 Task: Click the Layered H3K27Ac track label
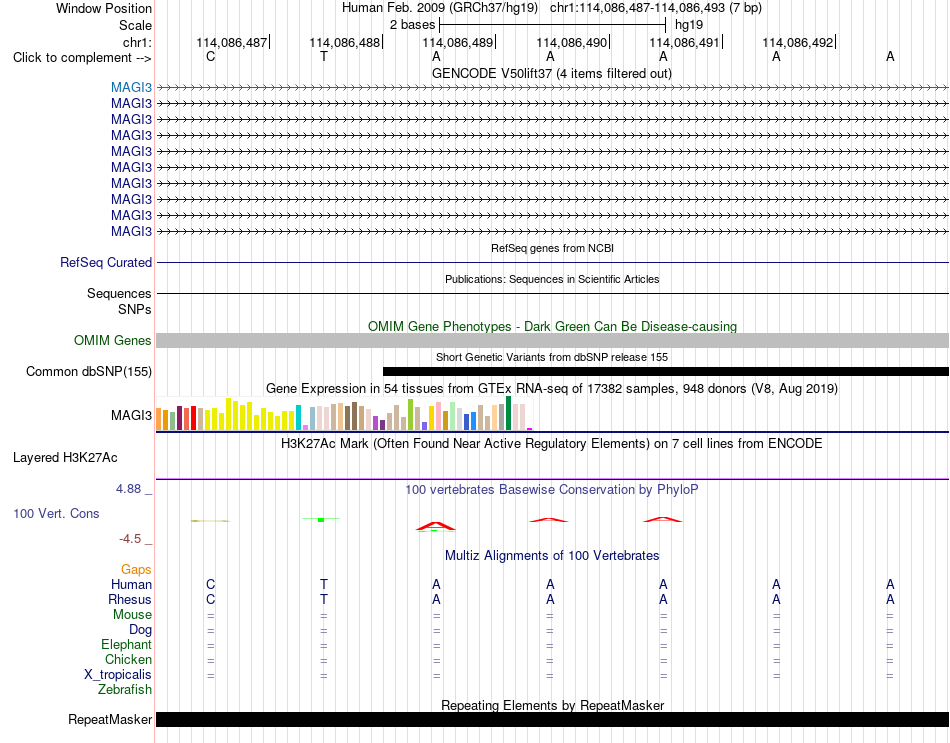click(65, 458)
